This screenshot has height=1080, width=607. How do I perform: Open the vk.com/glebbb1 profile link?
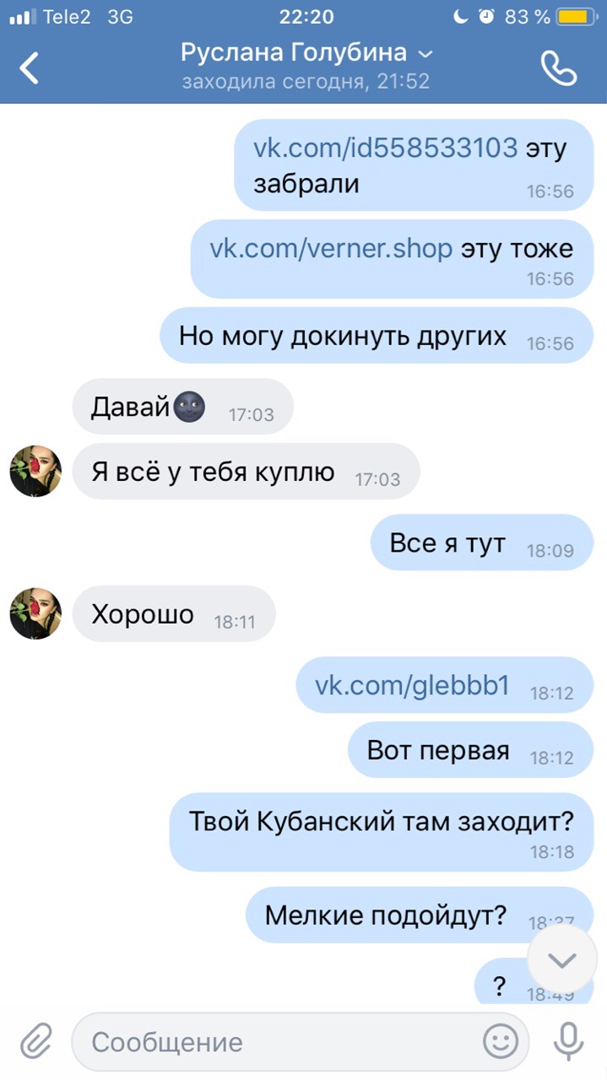tap(412, 685)
